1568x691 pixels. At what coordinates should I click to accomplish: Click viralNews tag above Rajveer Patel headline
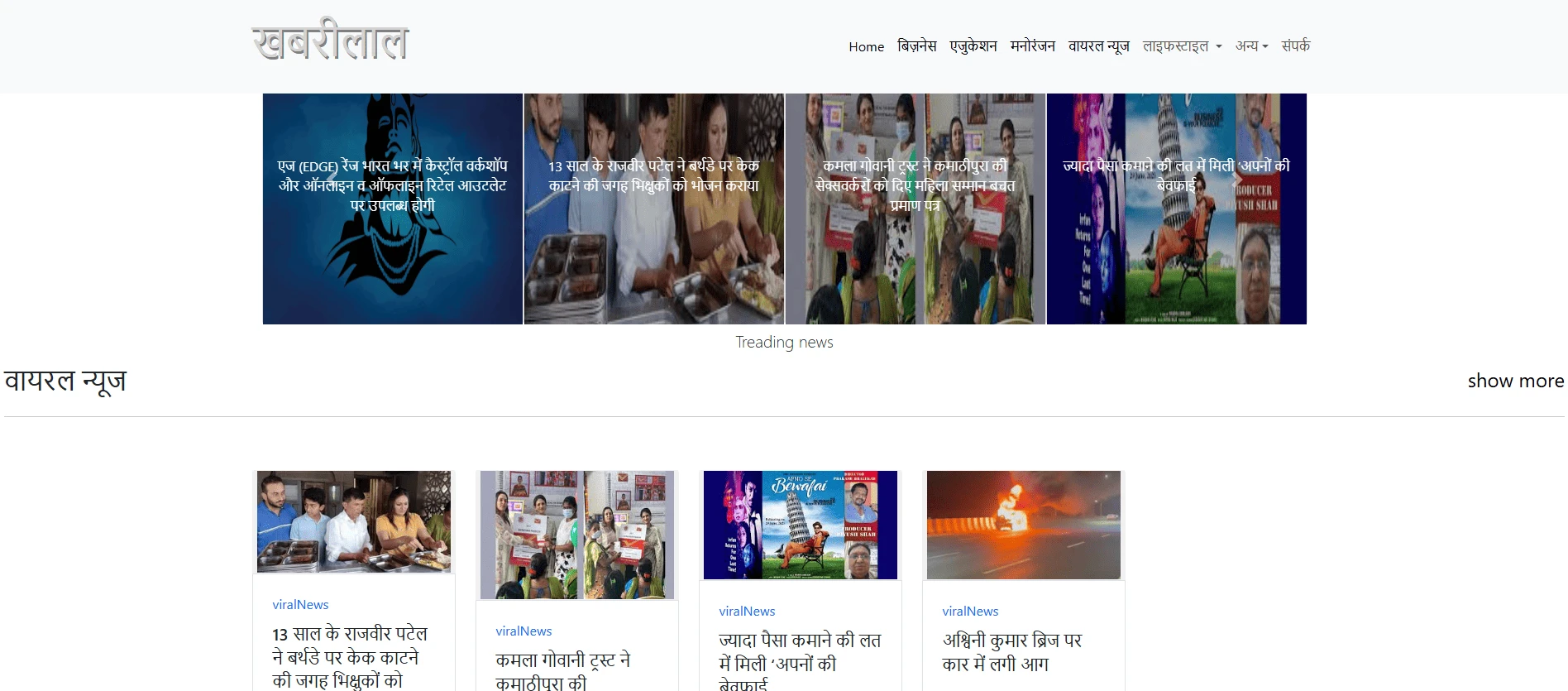coord(300,605)
